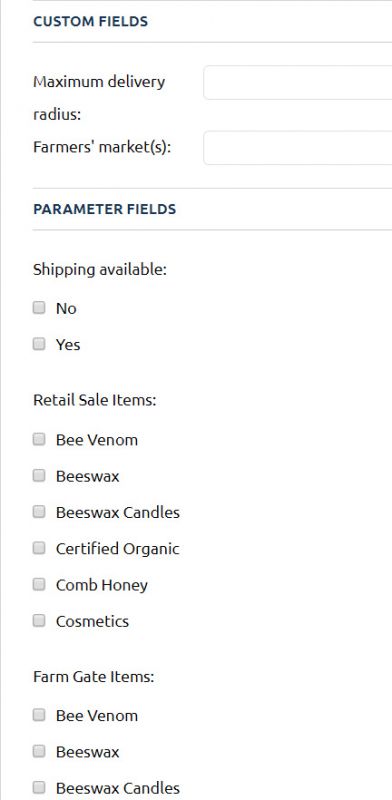Image resolution: width=392 pixels, height=800 pixels.
Task: Tick Bee Venom under Retail Sale Items
Action: click(x=39, y=439)
